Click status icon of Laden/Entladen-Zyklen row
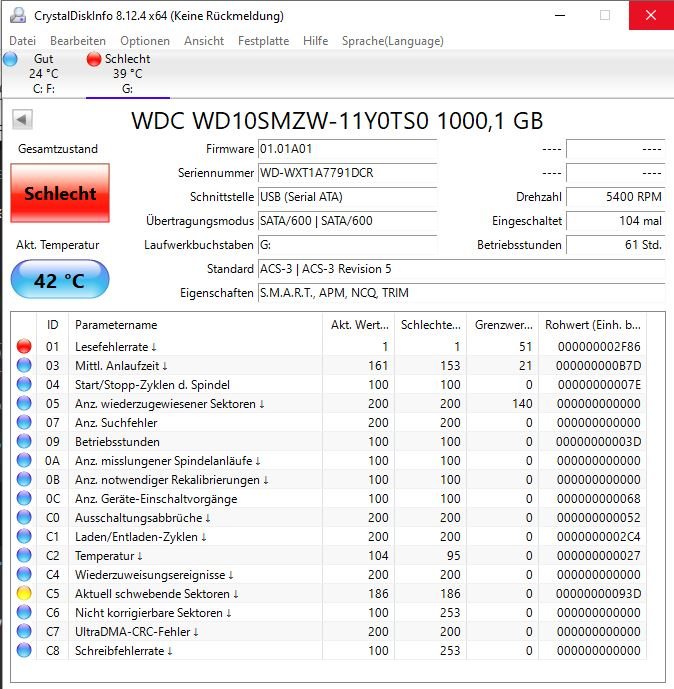This screenshot has height=689, width=674. tap(24, 537)
